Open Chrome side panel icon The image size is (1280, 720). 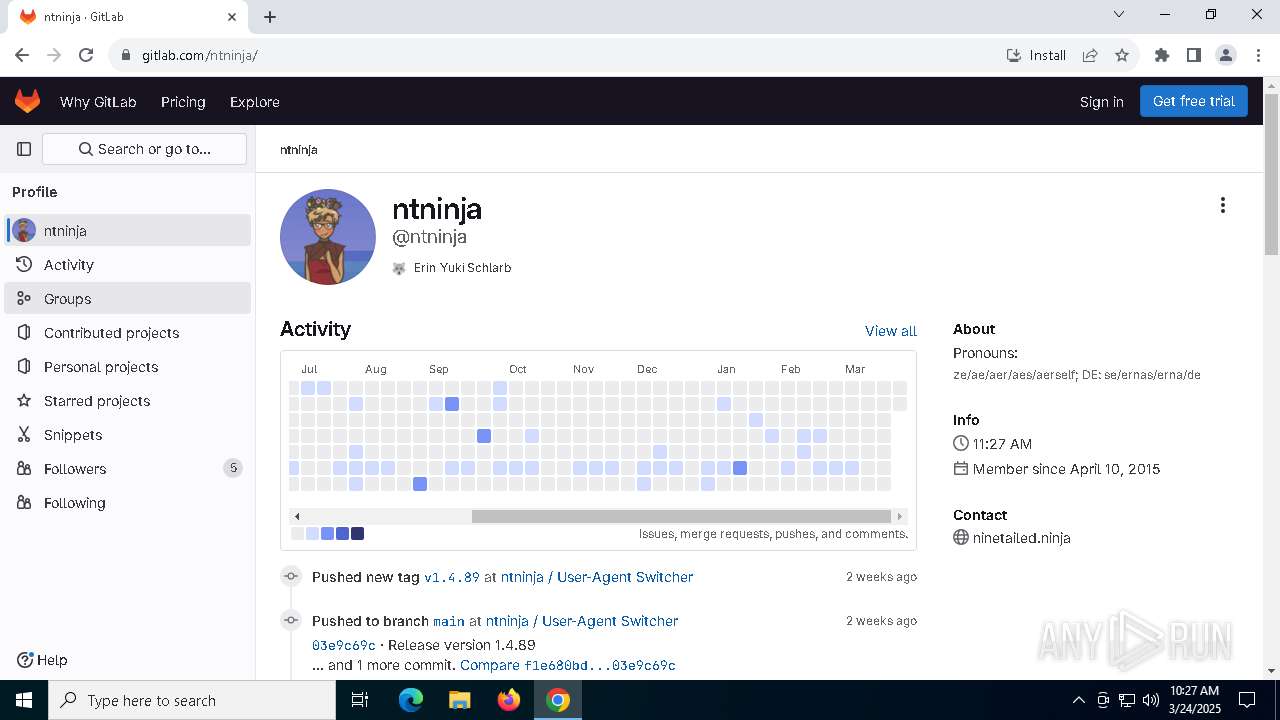click(1194, 55)
